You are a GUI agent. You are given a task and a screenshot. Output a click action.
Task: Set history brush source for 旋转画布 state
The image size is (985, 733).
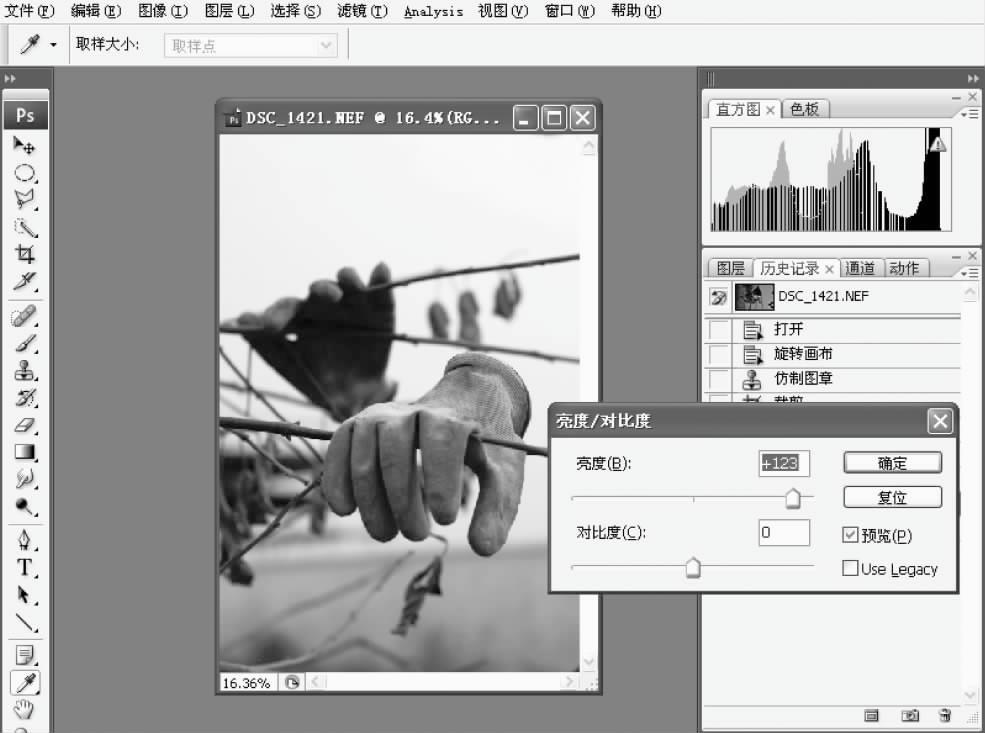(719, 354)
